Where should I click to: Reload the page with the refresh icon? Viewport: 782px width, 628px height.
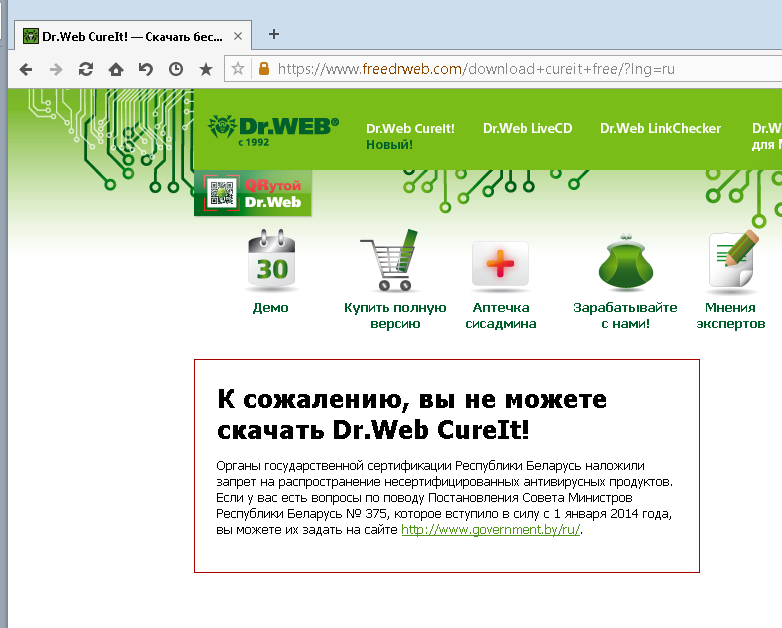pyautogui.click(x=86, y=69)
